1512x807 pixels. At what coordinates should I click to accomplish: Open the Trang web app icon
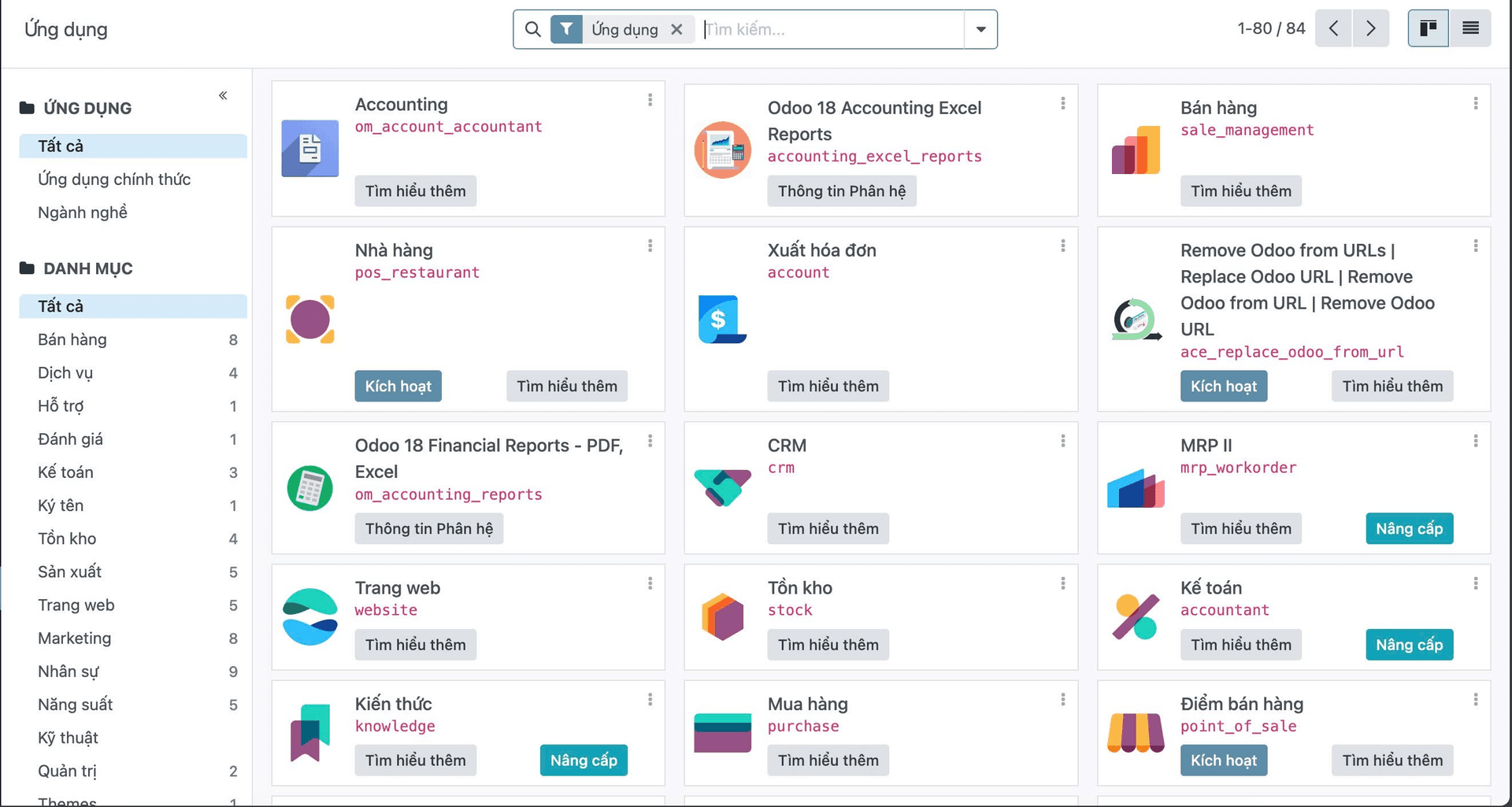pyautogui.click(x=309, y=616)
